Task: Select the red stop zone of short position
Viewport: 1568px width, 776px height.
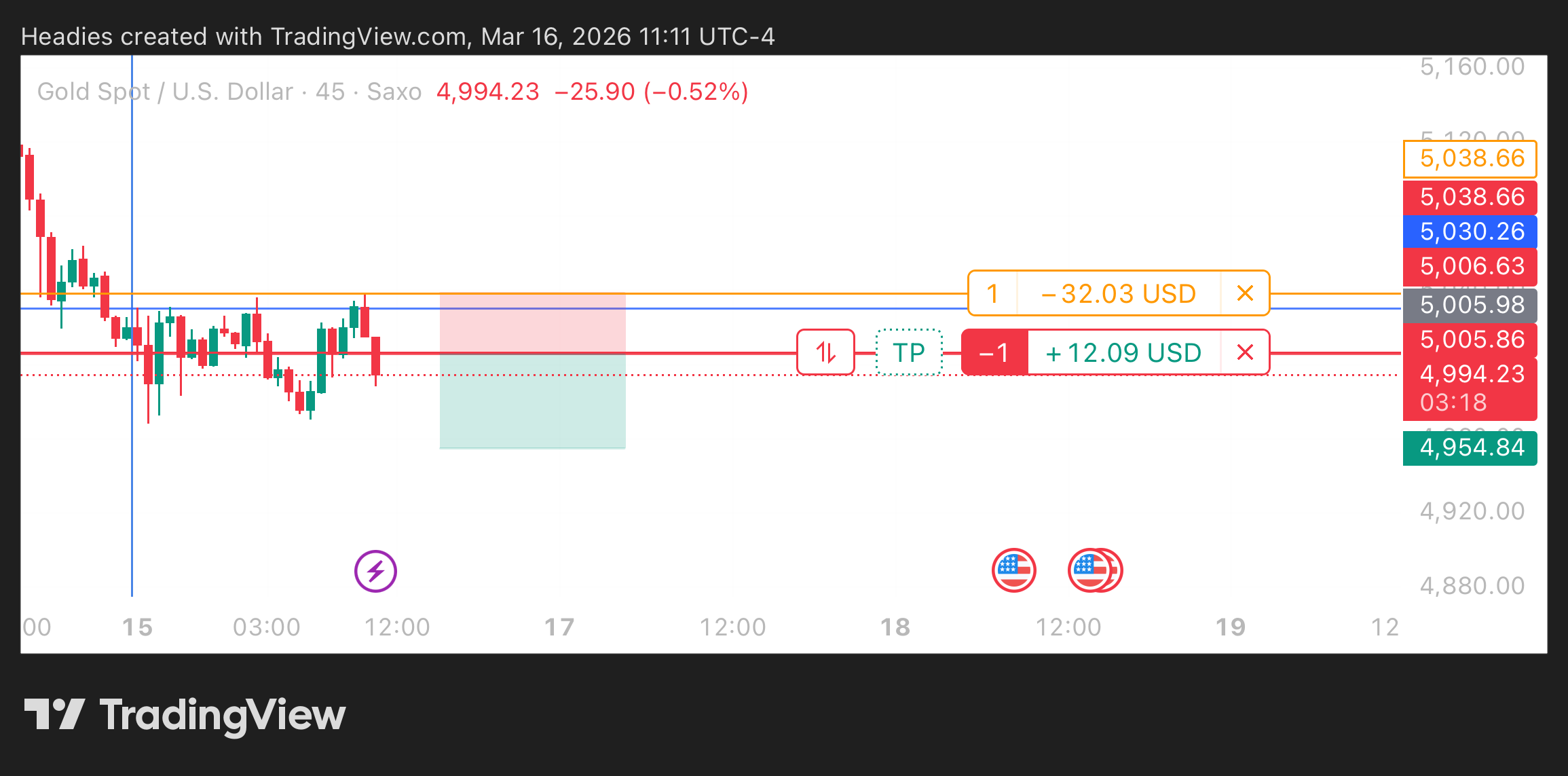Action: pyautogui.click(x=532, y=322)
